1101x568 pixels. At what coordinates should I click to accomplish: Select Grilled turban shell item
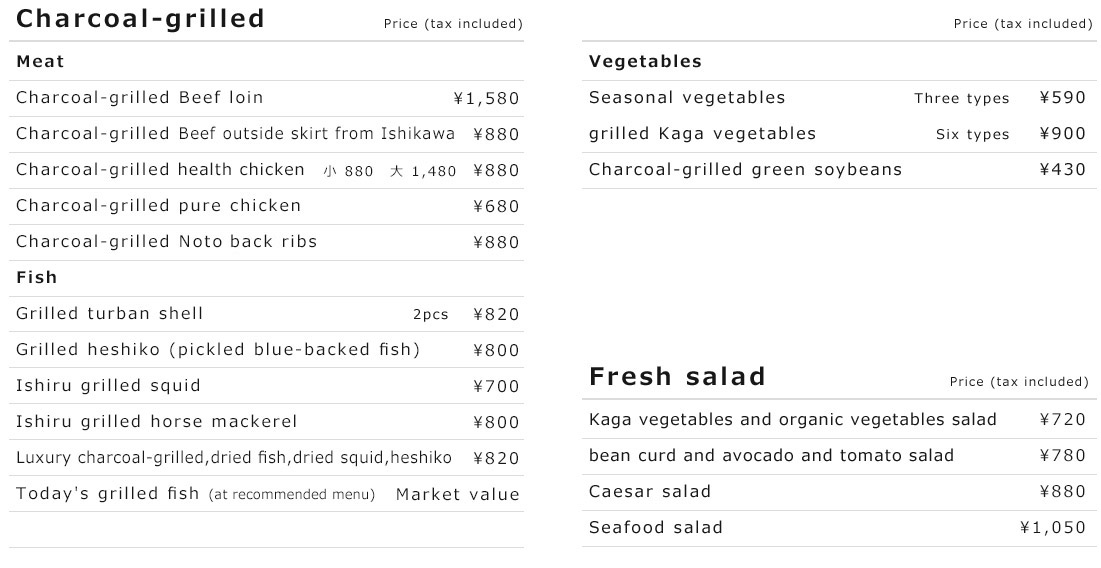(110, 314)
